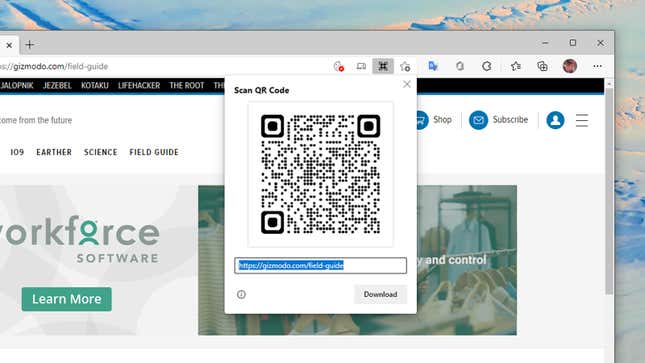
Task: Click the page vertical scrollbar thumb
Action: (609, 191)
